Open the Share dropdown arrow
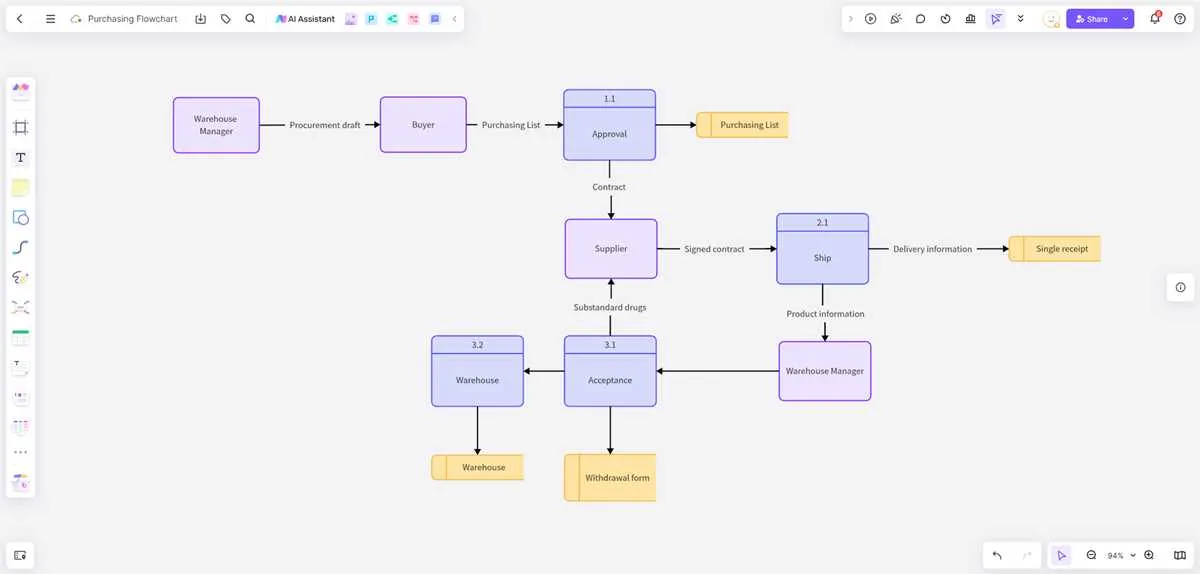1200x574 pixels. (1126, 19)
